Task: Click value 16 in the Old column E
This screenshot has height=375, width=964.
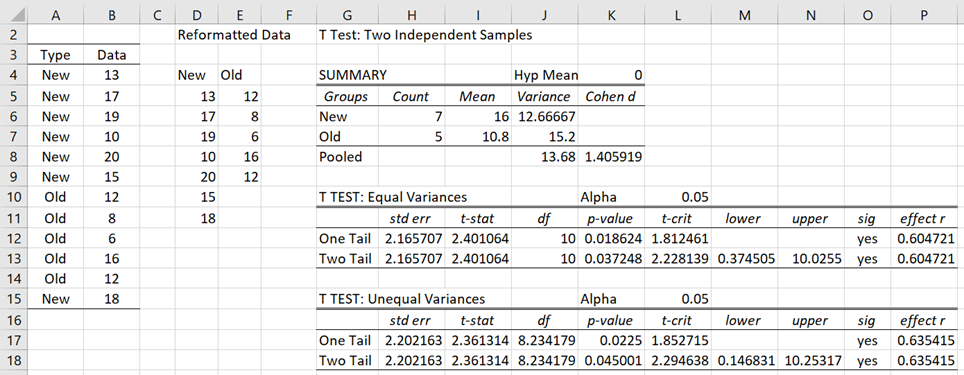Action: coord(239,157)
